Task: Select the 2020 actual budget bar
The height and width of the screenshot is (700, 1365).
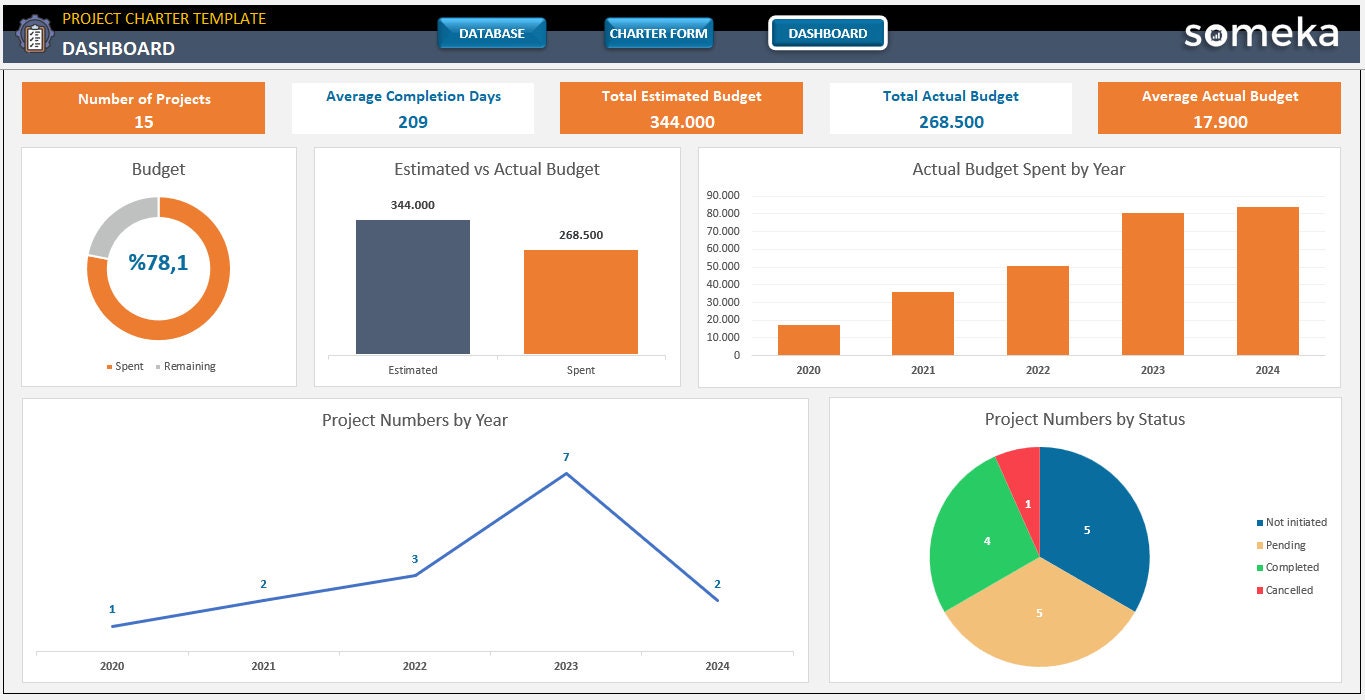Action: pyautogui.click(x=809, y=340)
